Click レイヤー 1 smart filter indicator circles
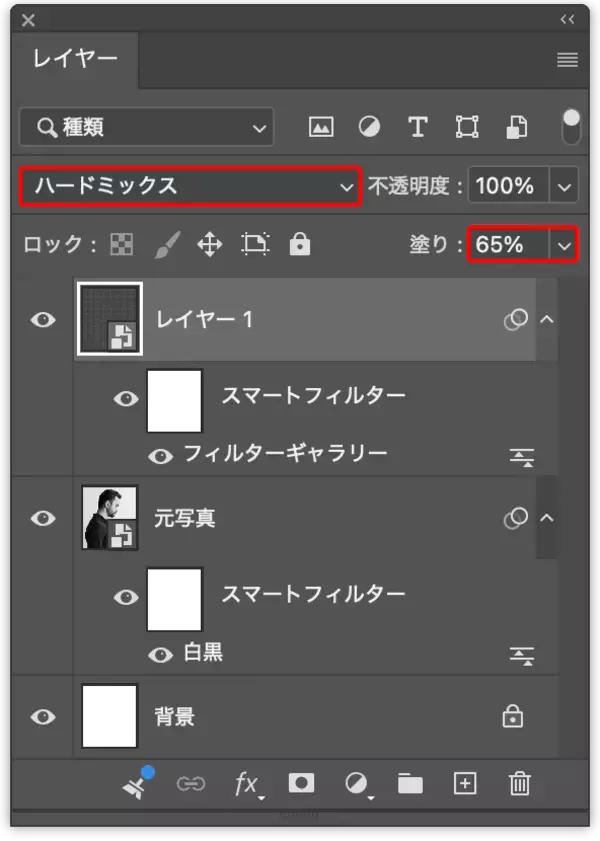600x841 pixels. click(x=515, y=320)
